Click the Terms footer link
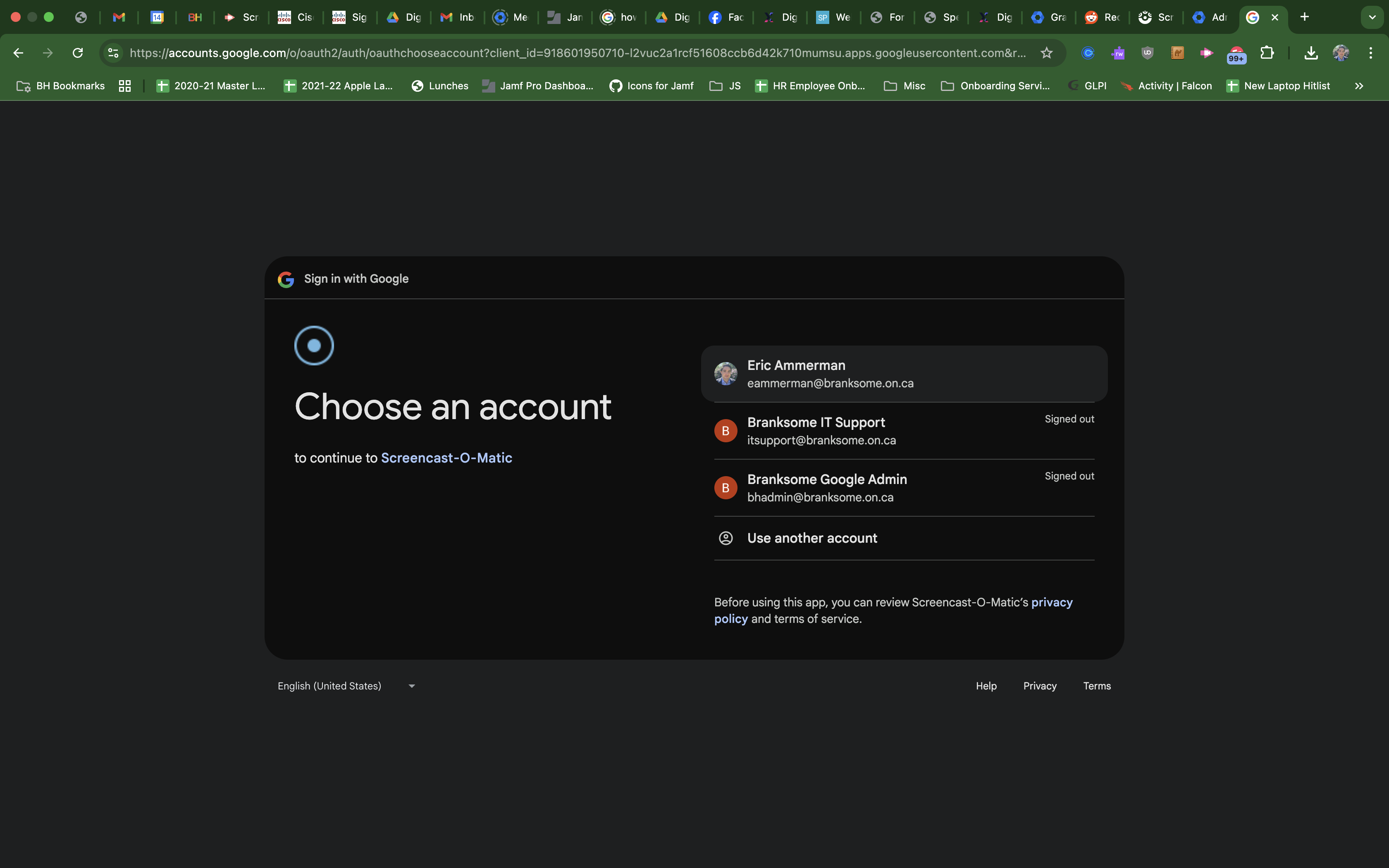The width and height of the screenshot is (1389, 868). coord(1097,686)
